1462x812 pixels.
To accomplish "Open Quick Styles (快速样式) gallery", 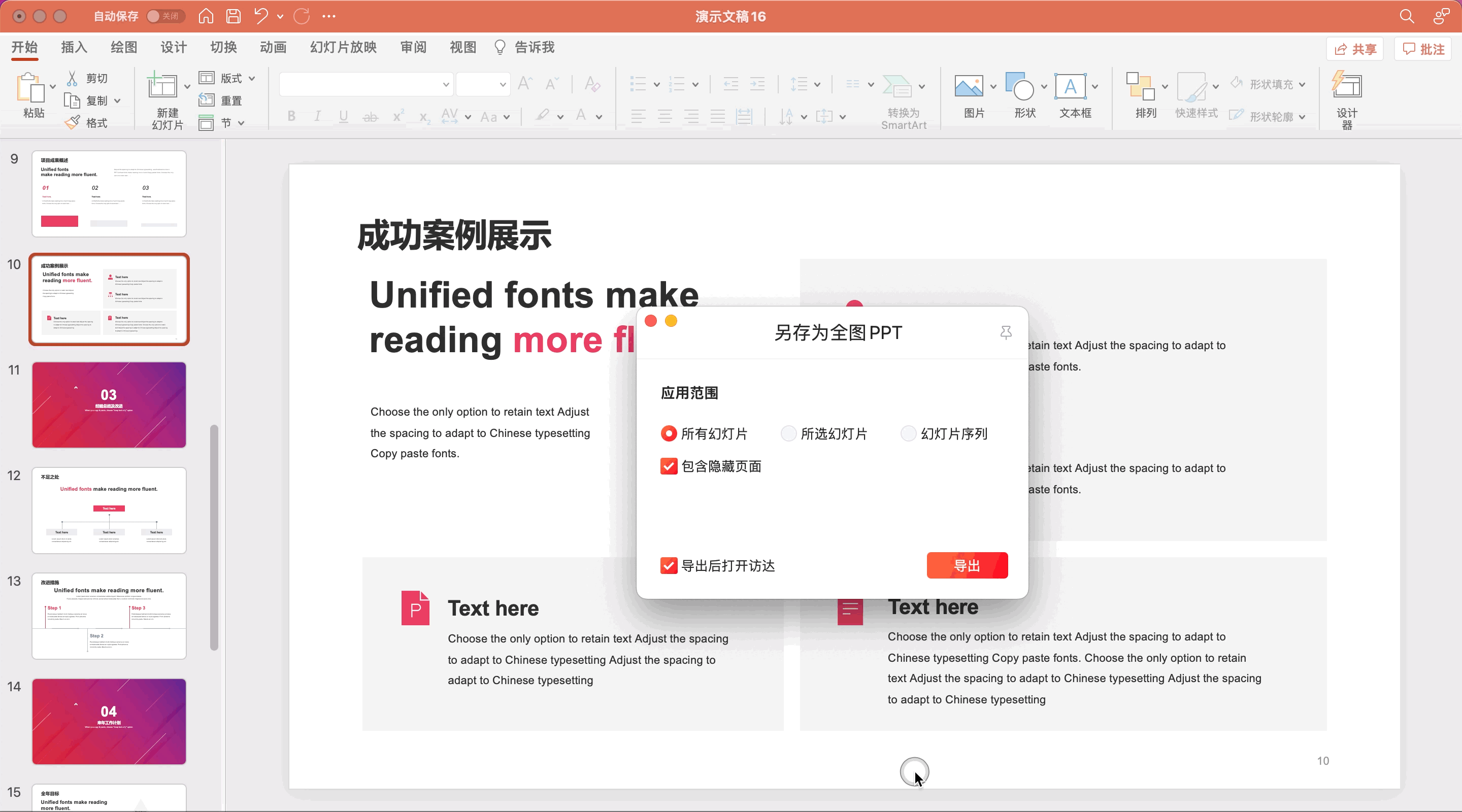I will pyautogui.click(x=1196, y=95).
